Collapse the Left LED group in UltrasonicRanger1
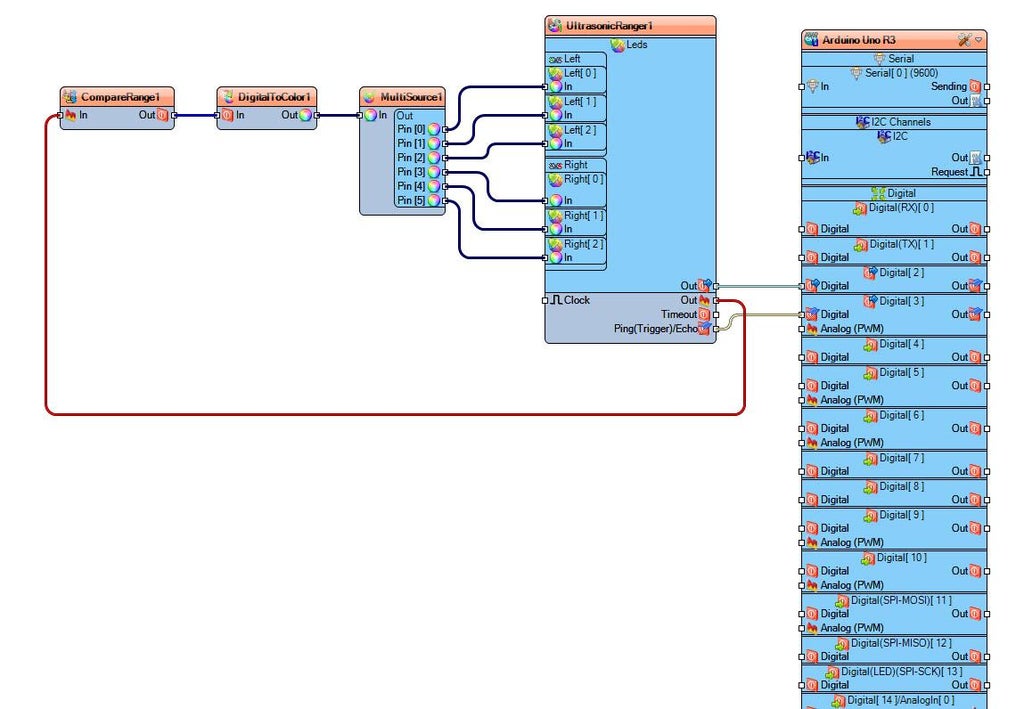 [x=556, y=59]
